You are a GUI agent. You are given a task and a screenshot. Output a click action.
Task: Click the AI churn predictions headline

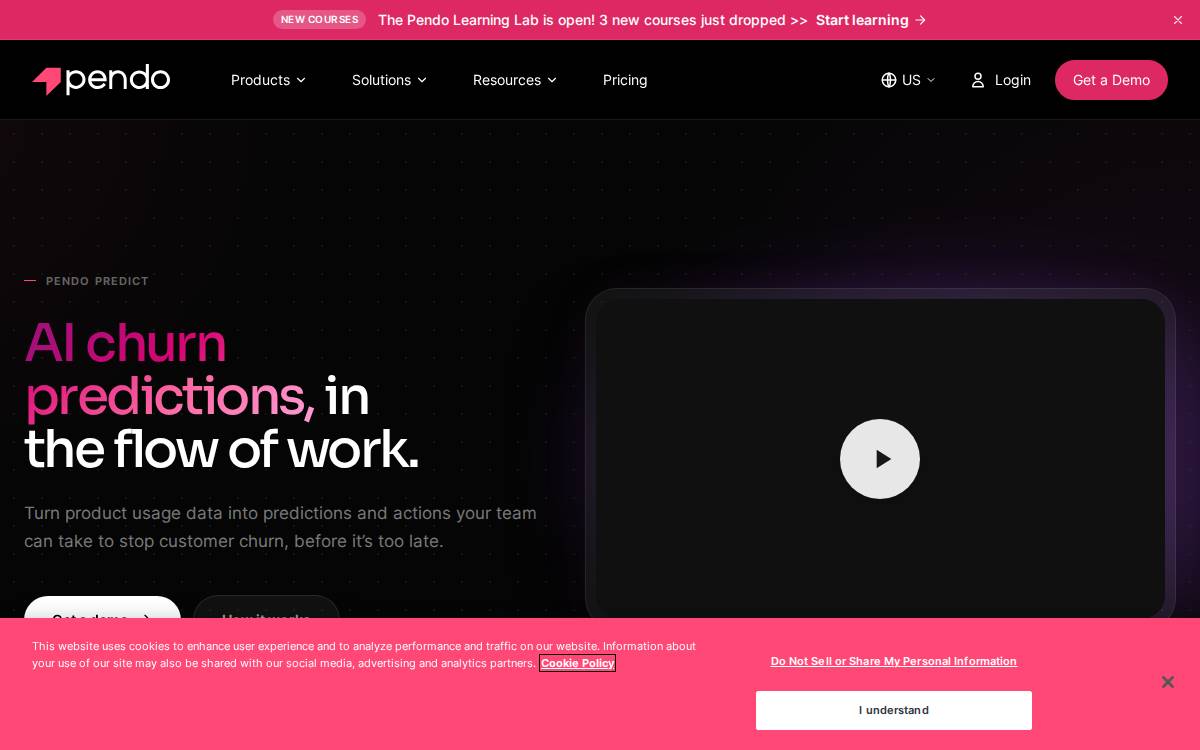coord(221,396)
